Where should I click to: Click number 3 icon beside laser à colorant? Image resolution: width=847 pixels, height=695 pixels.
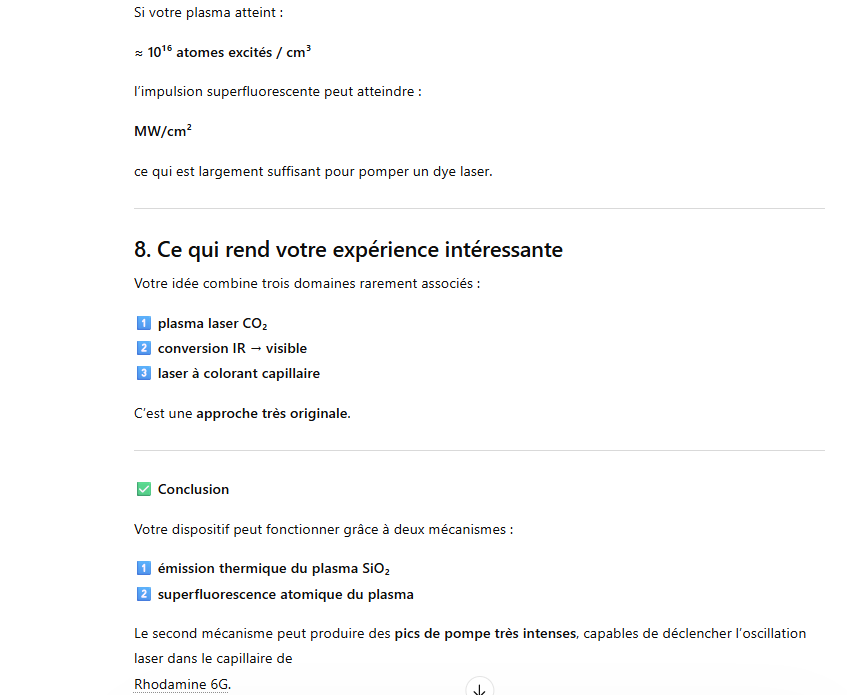pos(142,374)
